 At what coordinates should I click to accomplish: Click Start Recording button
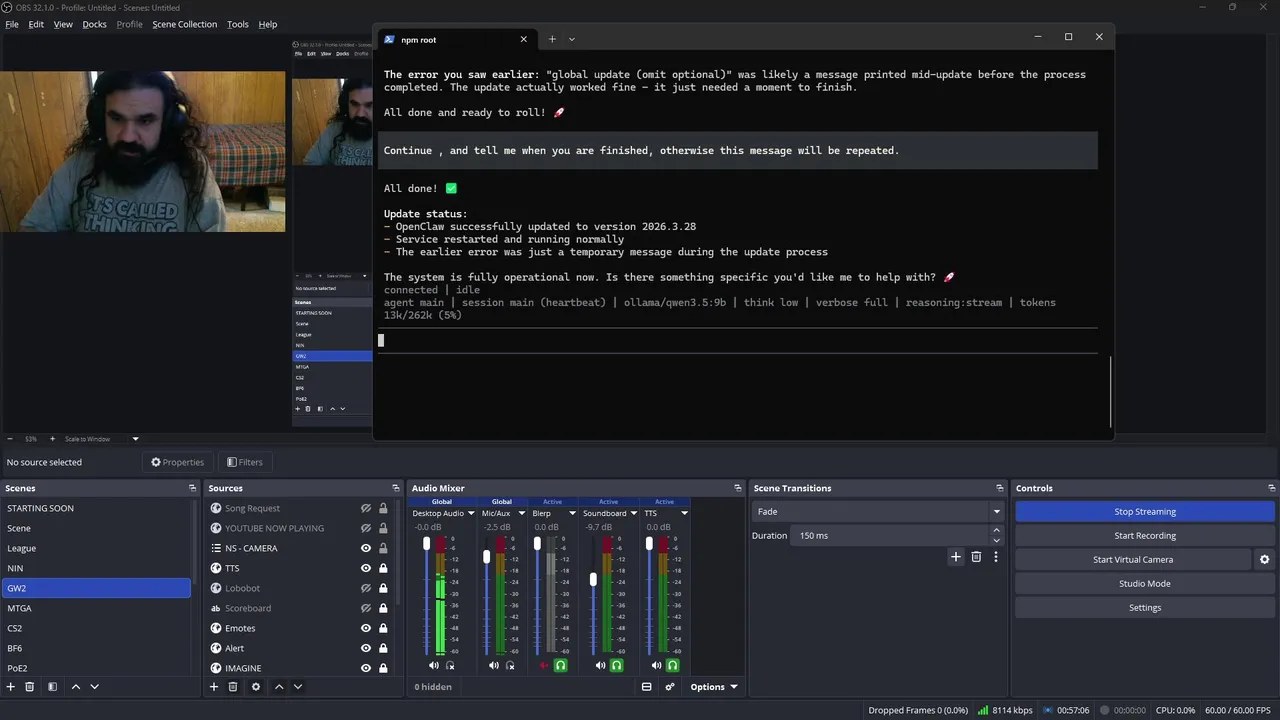tap(1145, 535)
